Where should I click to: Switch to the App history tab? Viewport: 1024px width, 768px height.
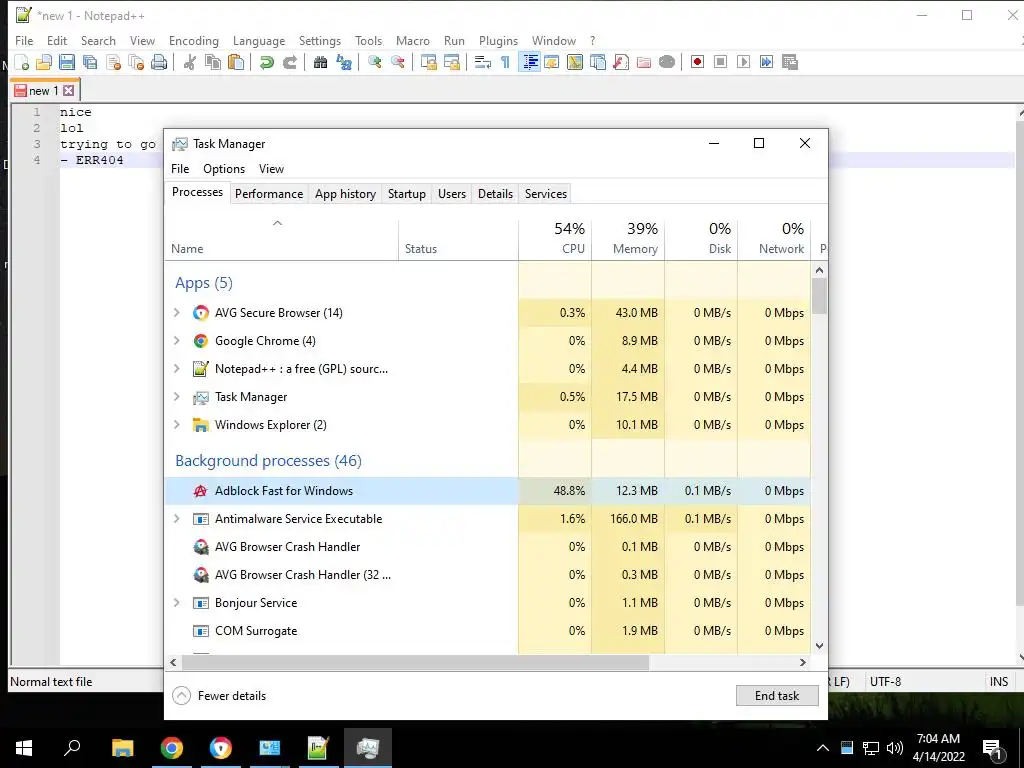345,194
